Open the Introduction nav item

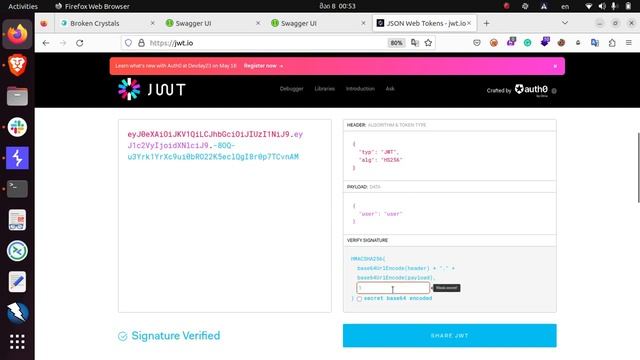(x=360, y=89)
